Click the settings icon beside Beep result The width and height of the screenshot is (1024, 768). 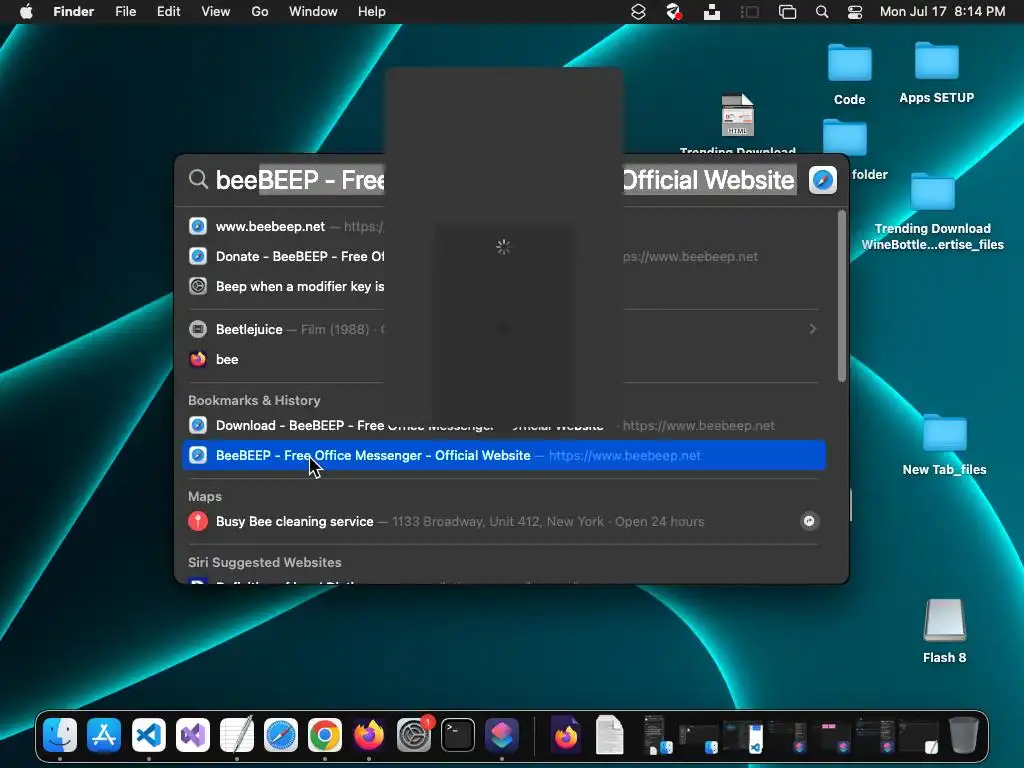[x=198, y=287]
